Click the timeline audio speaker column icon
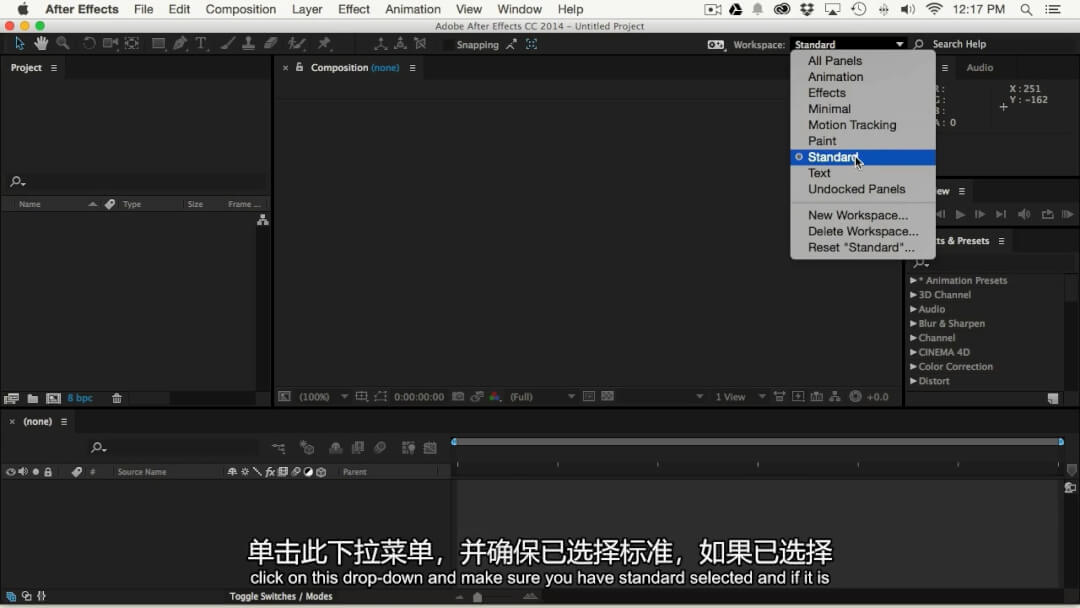The height and width of the screenshot is (608, 1080). point(23,472)
